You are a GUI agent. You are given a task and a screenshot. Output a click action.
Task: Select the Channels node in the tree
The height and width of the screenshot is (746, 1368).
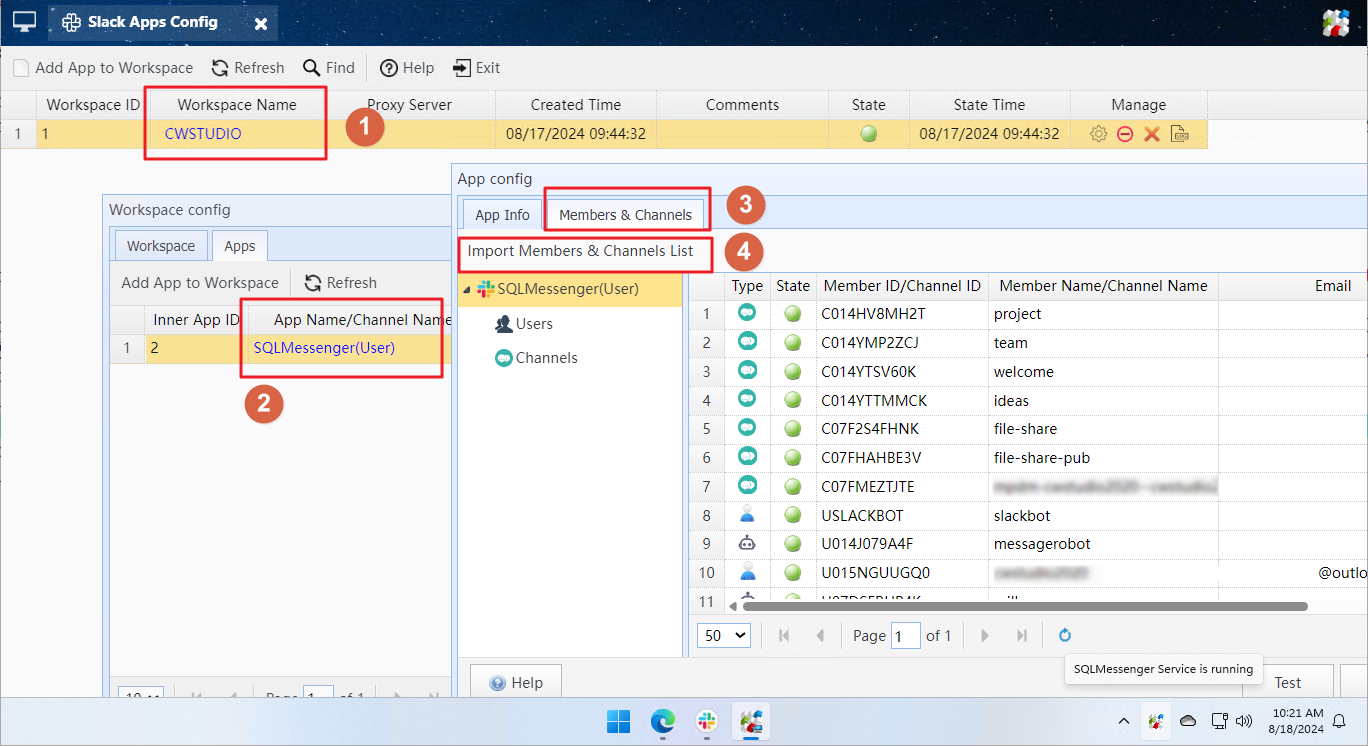536,358
